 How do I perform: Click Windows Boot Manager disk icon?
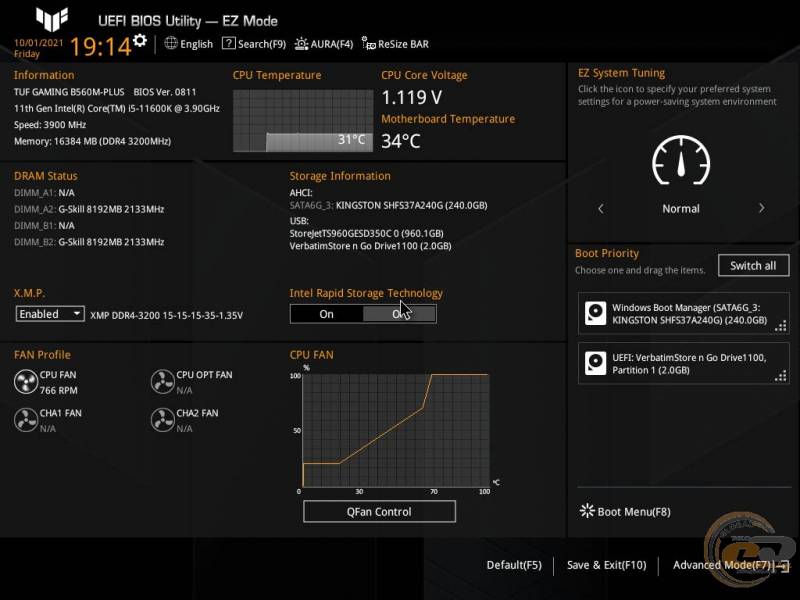[x=595, y=313]
